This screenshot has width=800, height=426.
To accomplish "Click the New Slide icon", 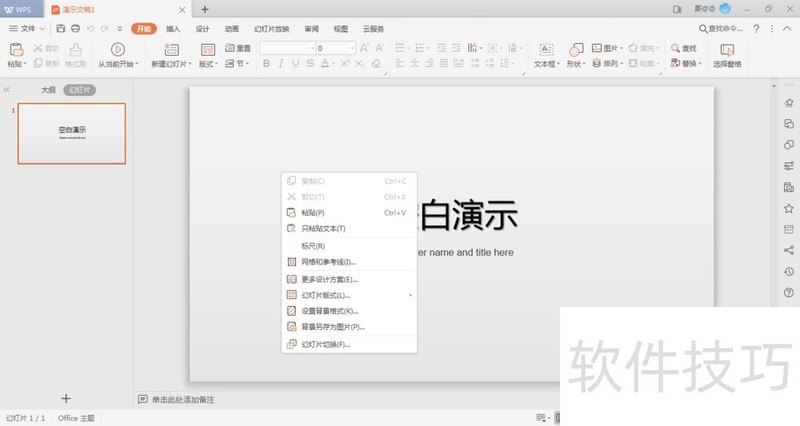I will 171,48.
